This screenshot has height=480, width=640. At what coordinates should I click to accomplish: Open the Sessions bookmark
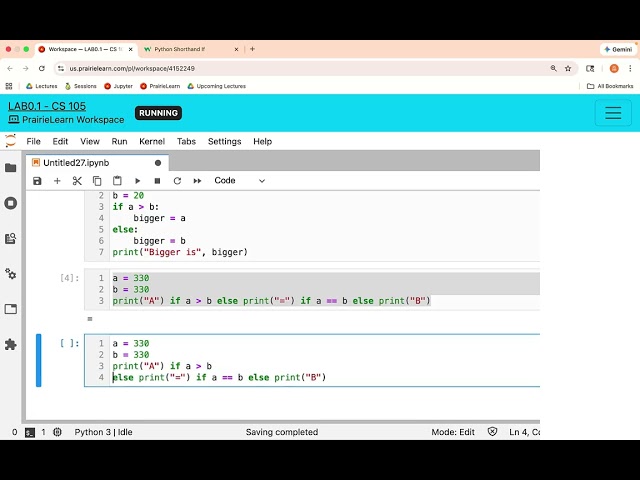coord(80,86)
